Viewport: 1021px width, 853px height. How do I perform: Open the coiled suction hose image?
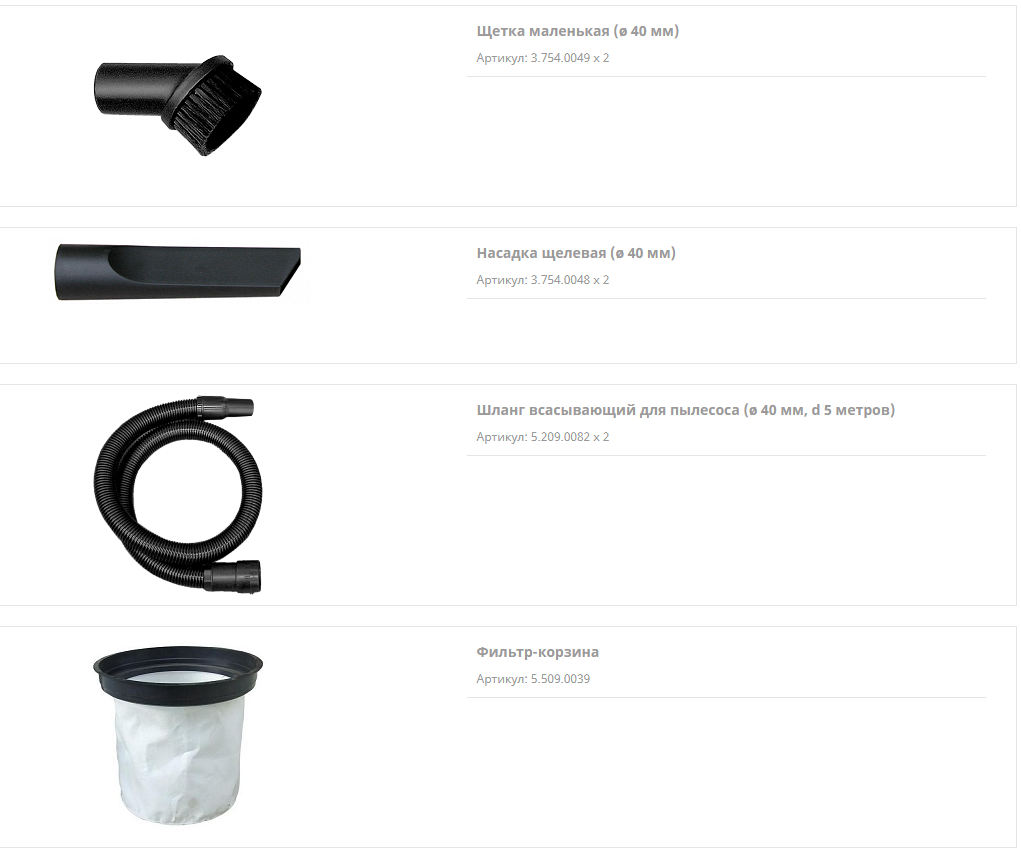(178, 494)
